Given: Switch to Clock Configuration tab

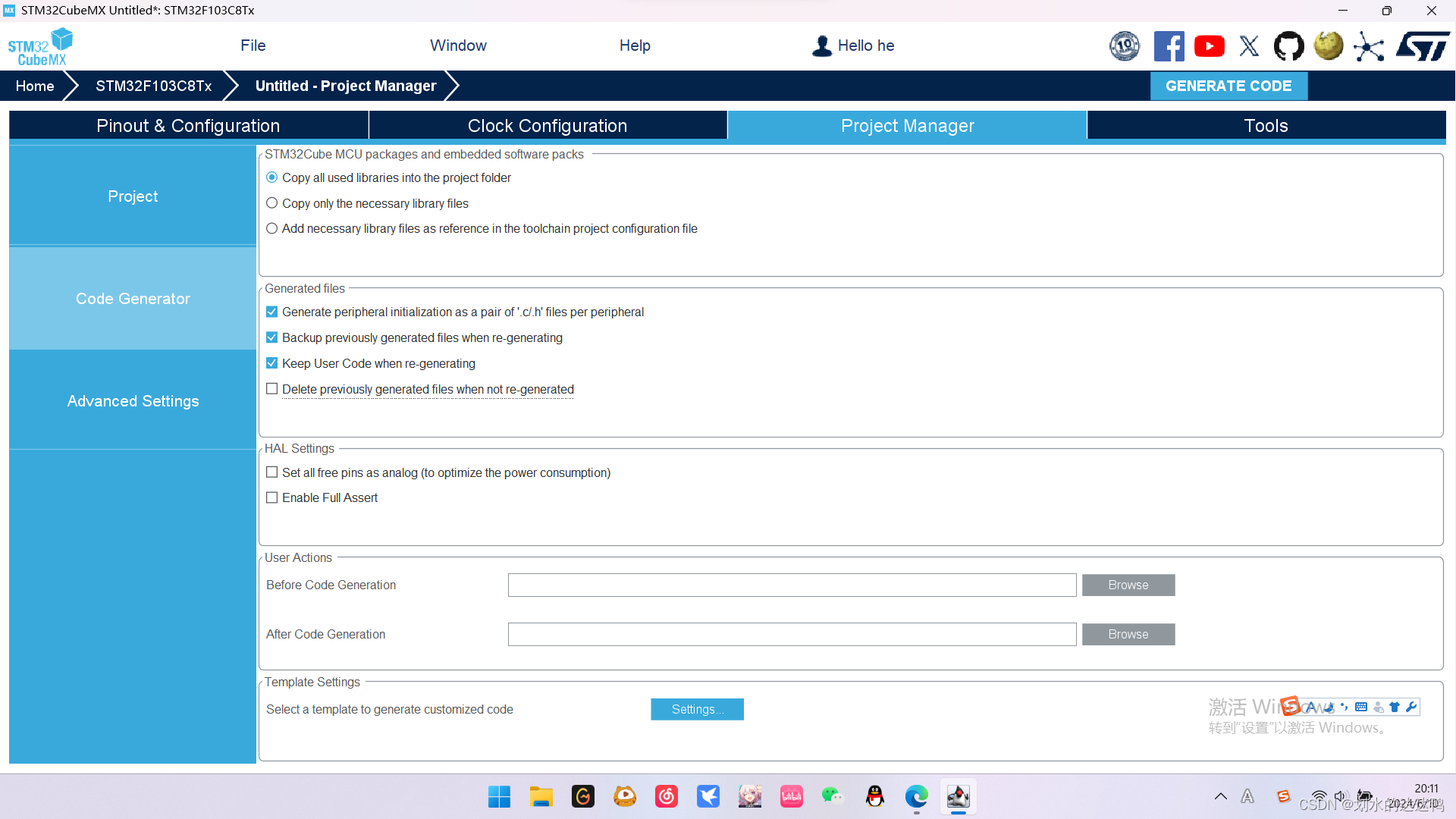Looking at the screenshot, I should coord(548,126).
